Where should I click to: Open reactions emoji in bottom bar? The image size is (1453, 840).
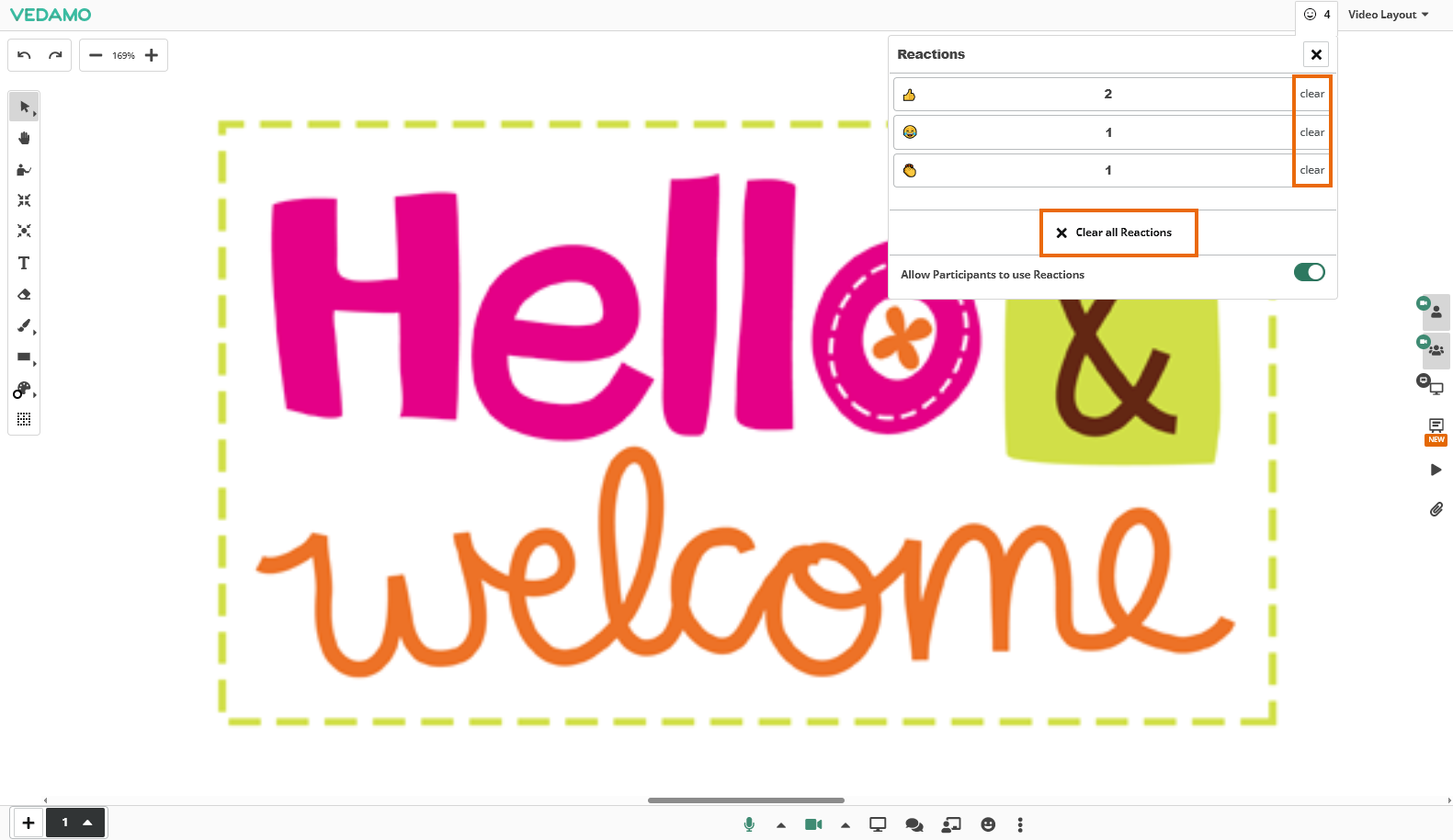pyautogui.click(x=988, y=824)
